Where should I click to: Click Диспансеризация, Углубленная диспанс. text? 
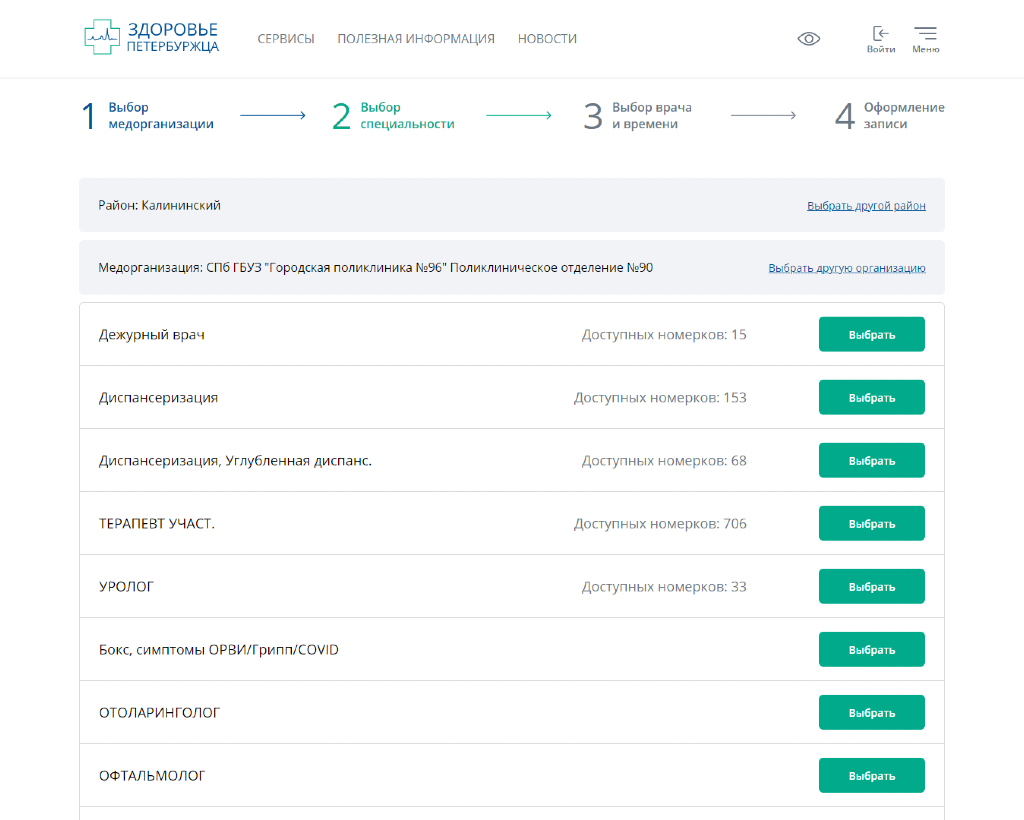pos(235,461)
